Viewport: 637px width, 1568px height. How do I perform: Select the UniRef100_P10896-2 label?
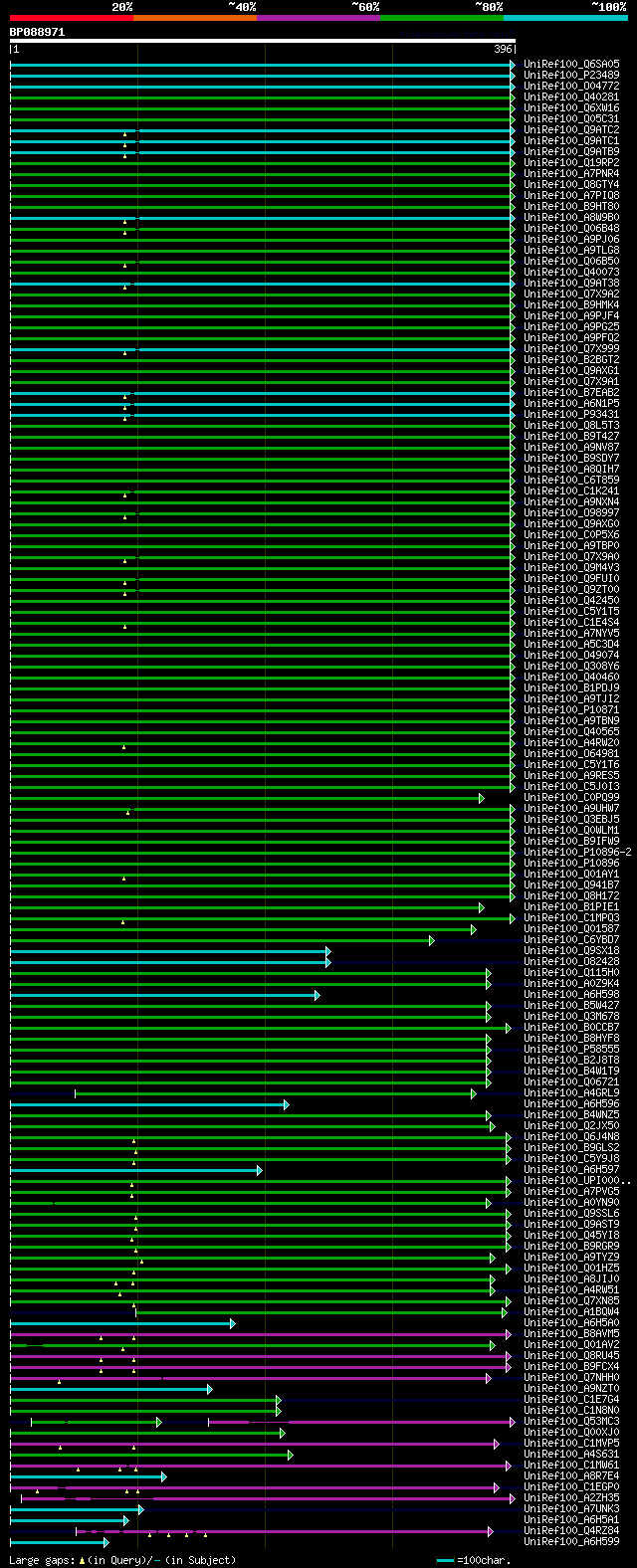tap(577, 853)
